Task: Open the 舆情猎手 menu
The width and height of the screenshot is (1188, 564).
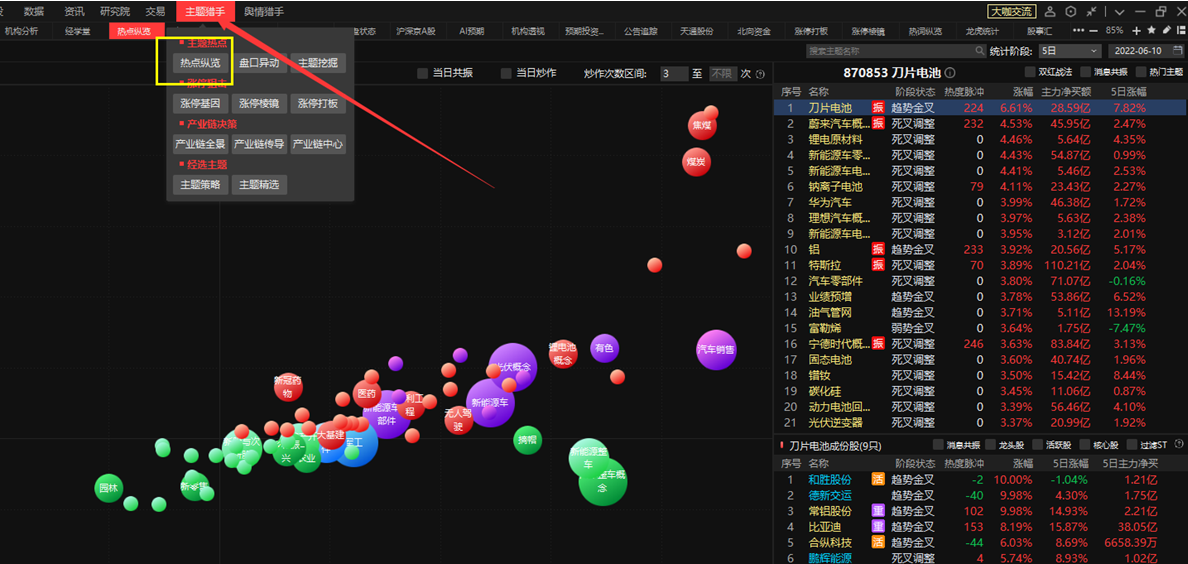Action: (264, 11)
